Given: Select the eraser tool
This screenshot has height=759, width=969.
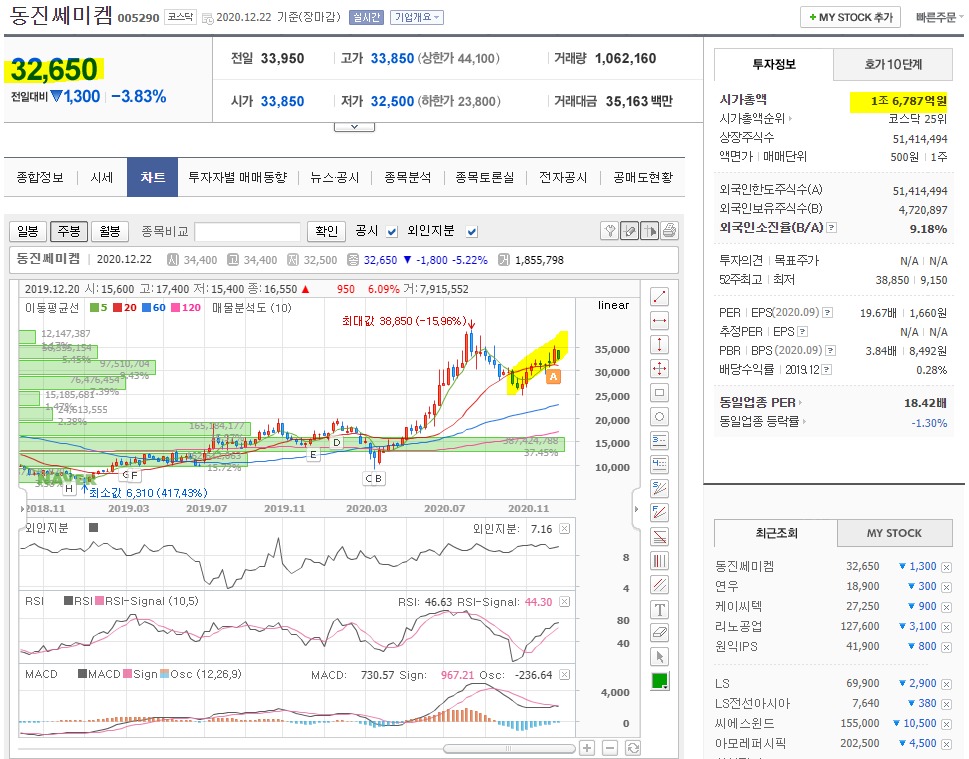Looking at the screenshot, I should [x=659, y=632].
